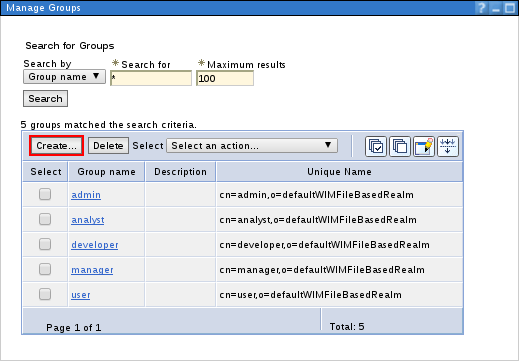Image resolution: width=519 pixels, height=361 pixels.
Task: Open the developer group link
Action: (95, 245)
